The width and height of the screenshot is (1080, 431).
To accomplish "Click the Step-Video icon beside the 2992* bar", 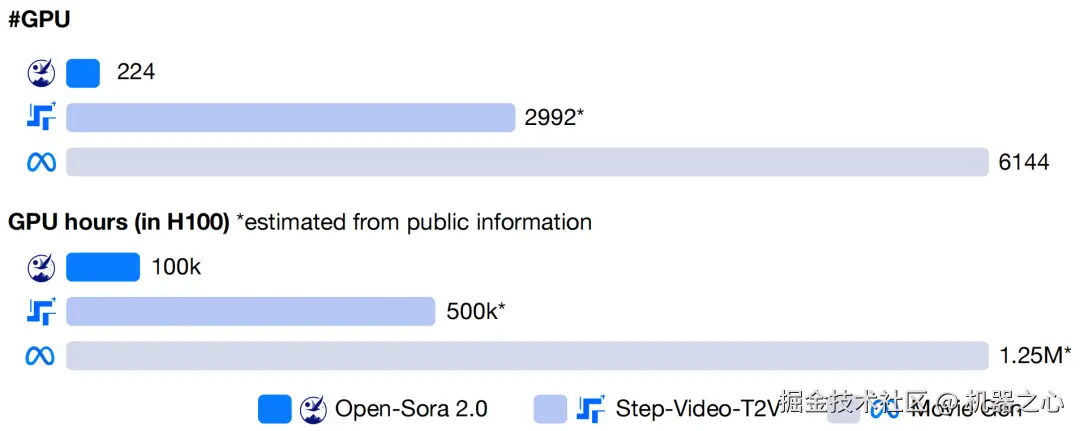I will tap(41, 116).
